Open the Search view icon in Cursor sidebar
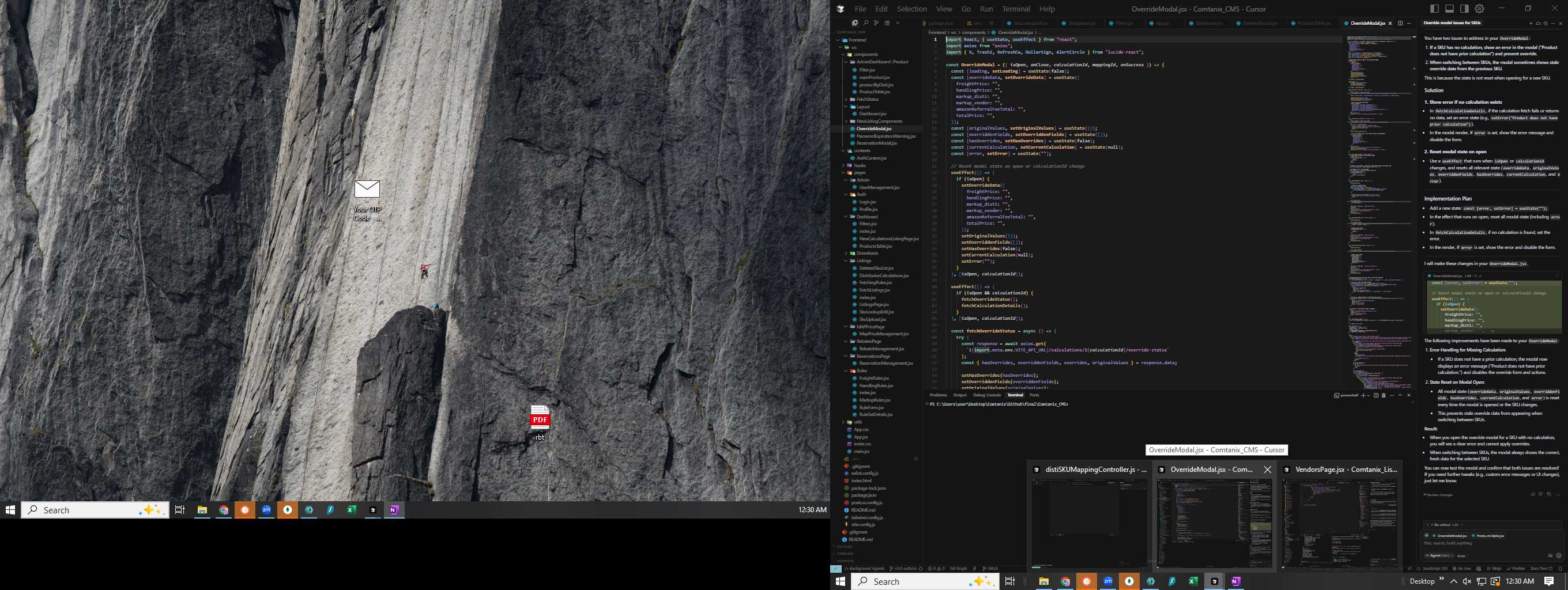This screenshot has height=590, width=1568. [x=866, y=23]
